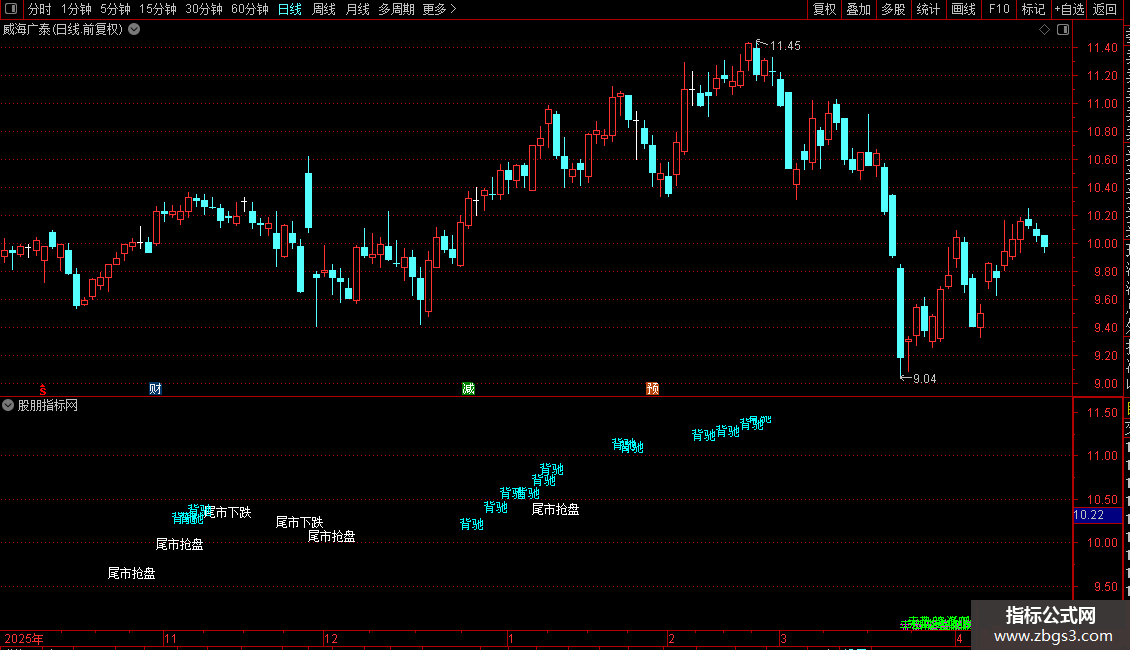Viewport: 1130px width, 650px height.
Task: Open the 复权 adjustment menu
Action: (x=824, y=9)
